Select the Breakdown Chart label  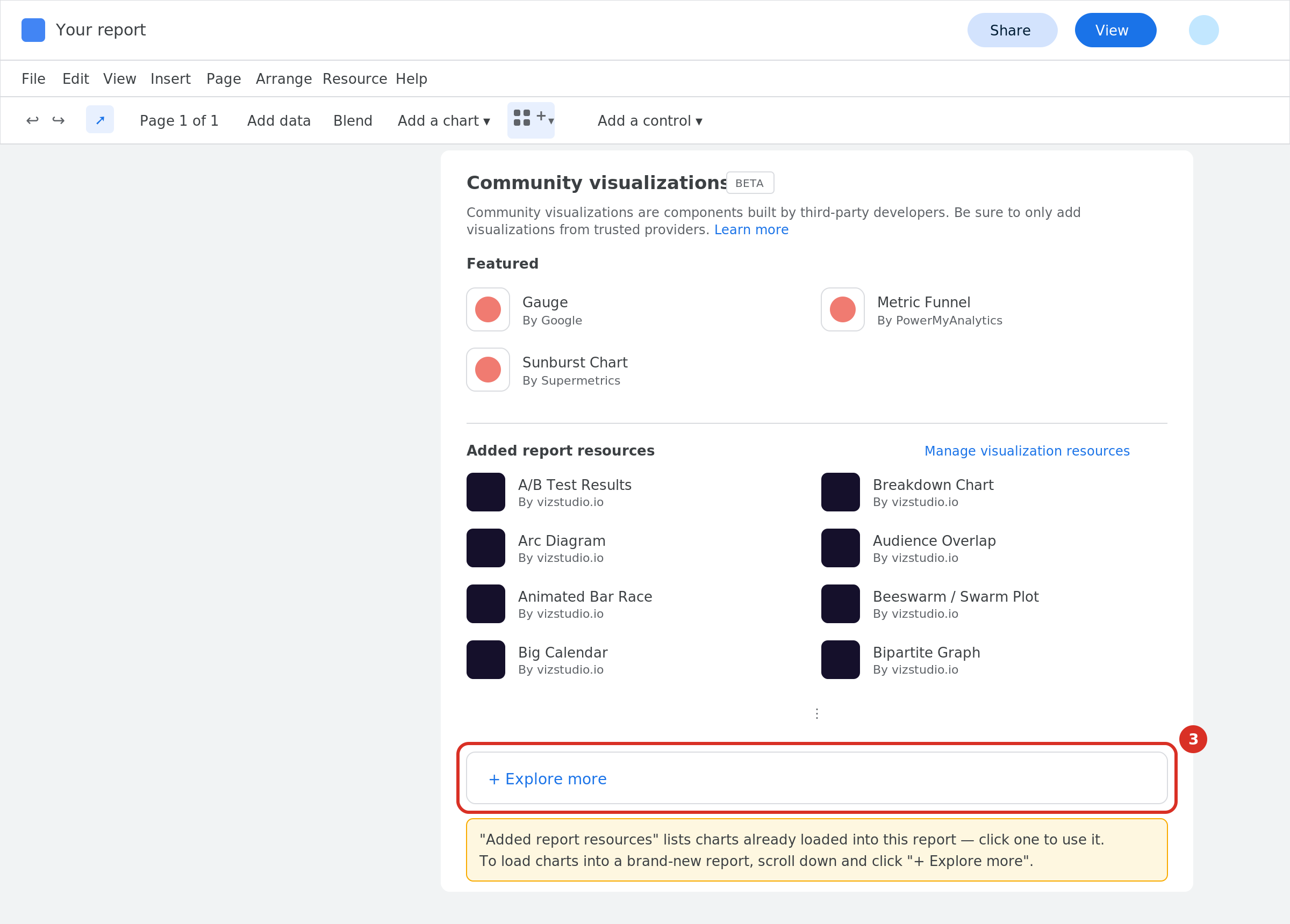tap(933, 485)
